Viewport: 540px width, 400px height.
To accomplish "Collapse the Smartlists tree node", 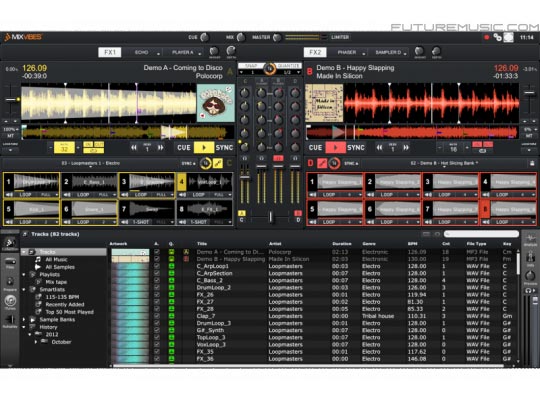I will pyautogui.click(x=24, y=289).
